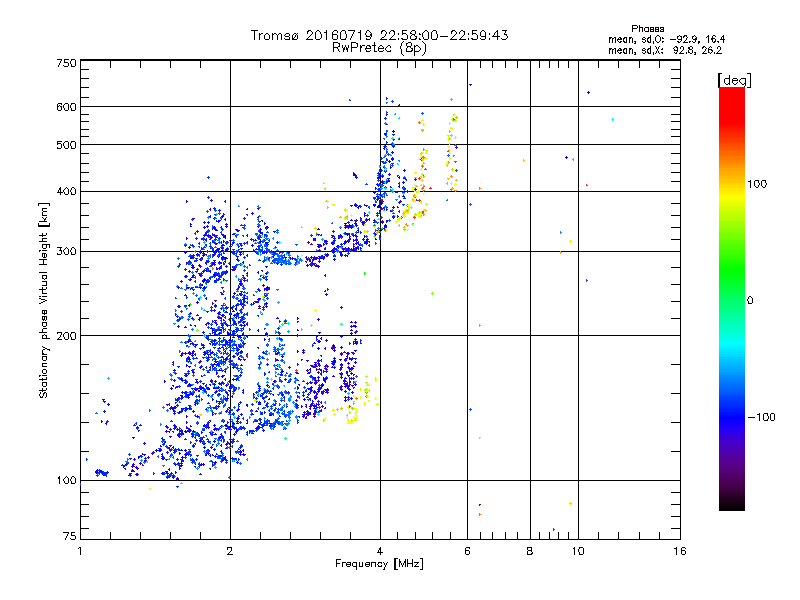Click the y-axis tick label '75'
800x600 pixels.
click(x=70, y=536)
